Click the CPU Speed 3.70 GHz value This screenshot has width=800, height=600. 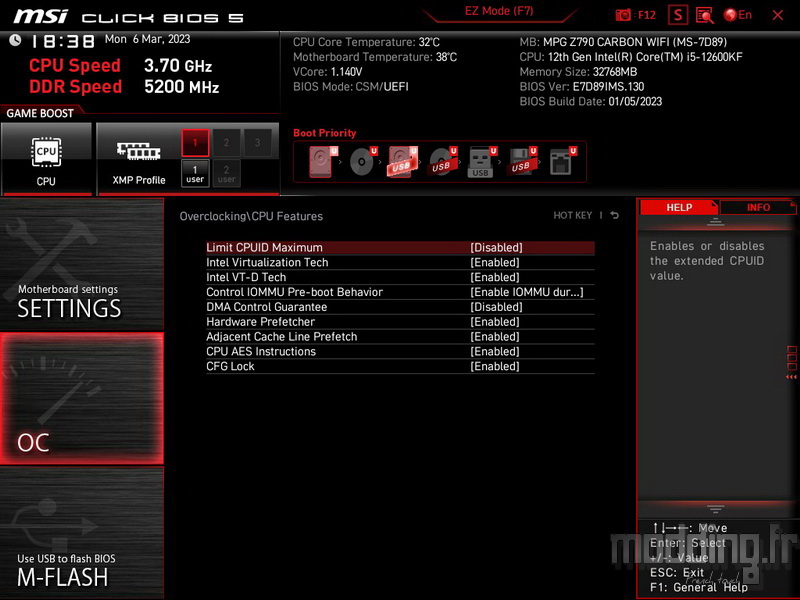(x=178, y=65)
